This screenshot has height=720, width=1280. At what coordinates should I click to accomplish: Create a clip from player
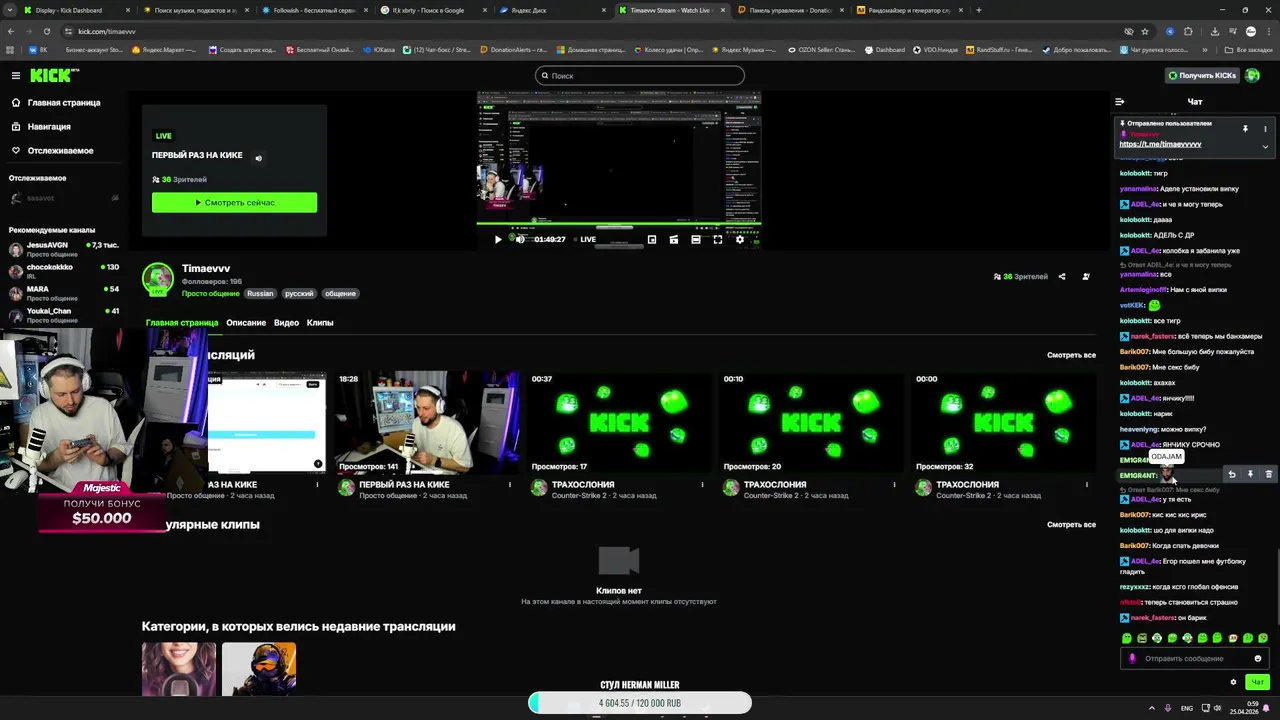674,239
